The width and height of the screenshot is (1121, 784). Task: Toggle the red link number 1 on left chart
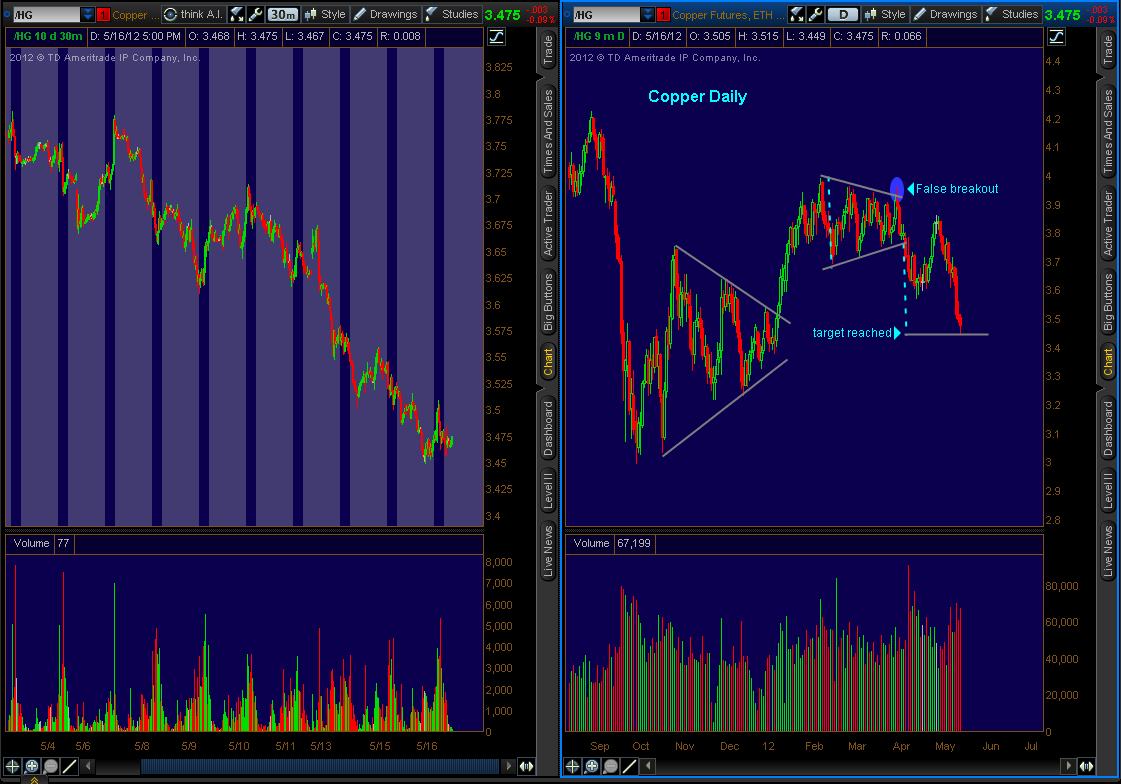pos(103,15)
